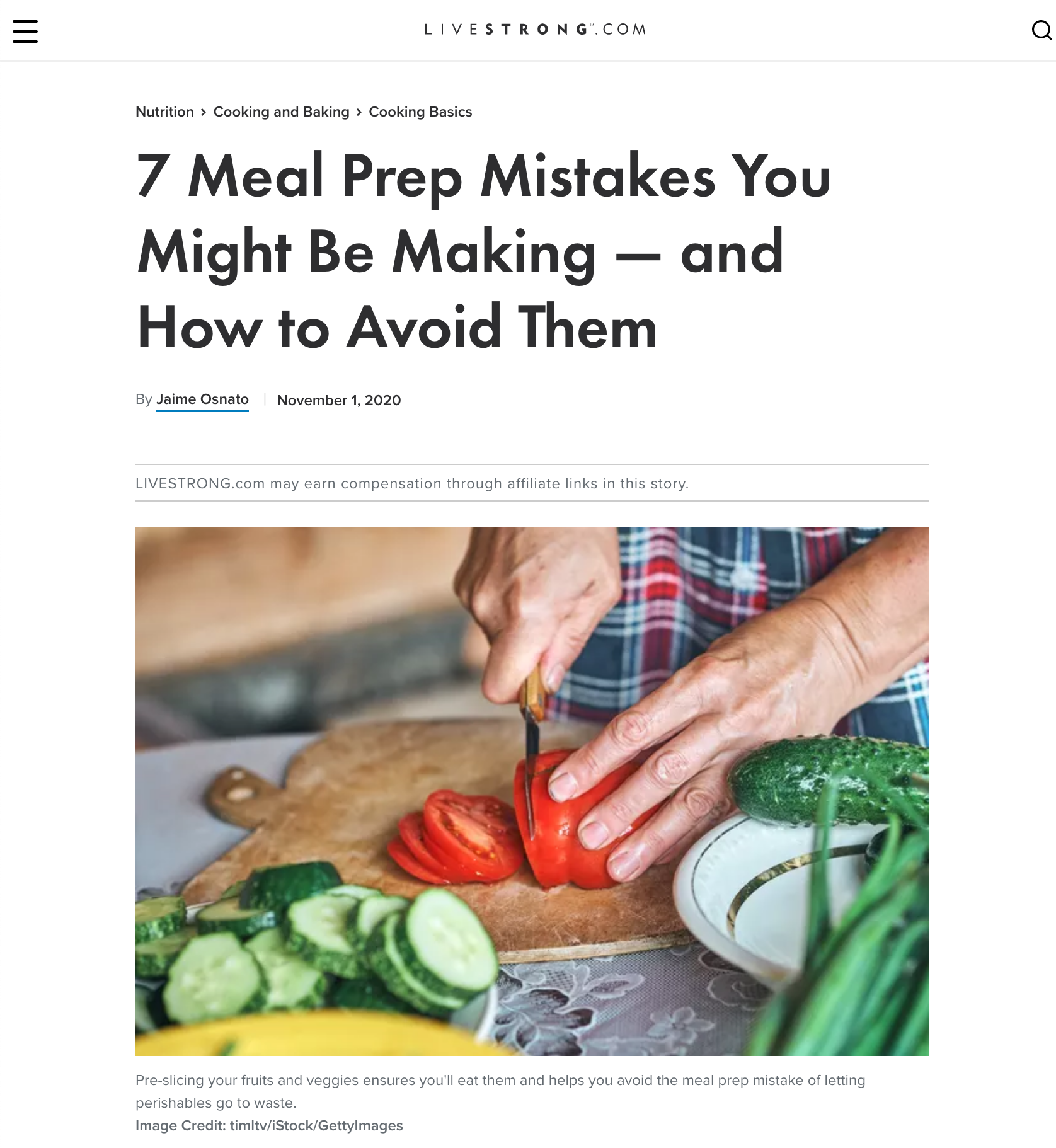1056x1148 pixels.
Task: Click the article headline about meal prep mistakes
Action: [x=484, y=251]
